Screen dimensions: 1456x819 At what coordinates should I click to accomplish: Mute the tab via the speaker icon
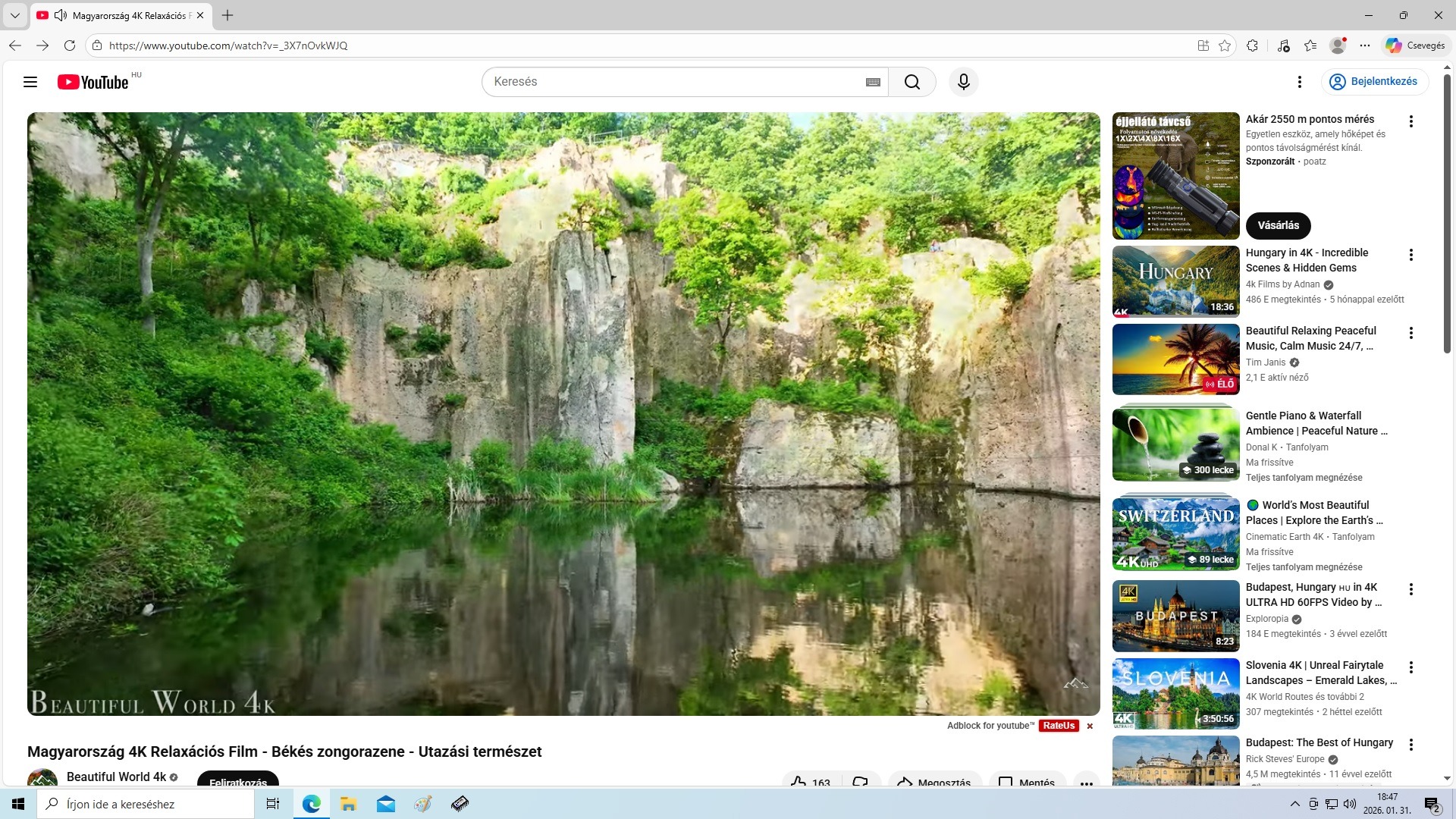tap(61, 15)
